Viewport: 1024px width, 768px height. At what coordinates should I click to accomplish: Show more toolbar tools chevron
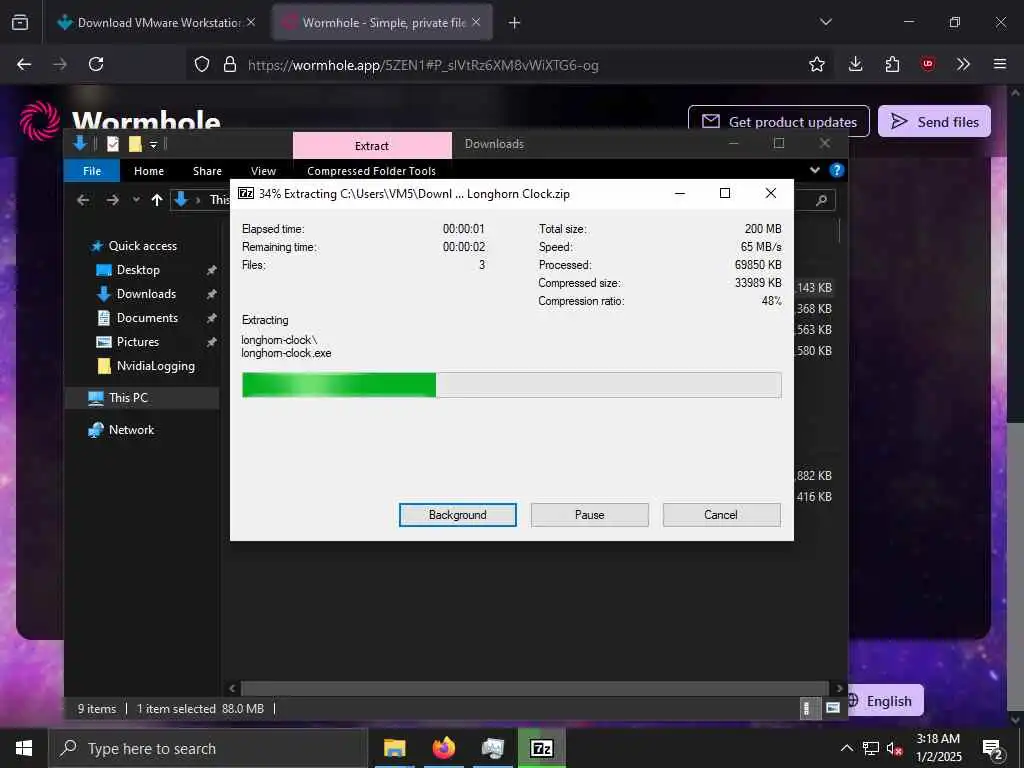pyautogui.click(x=963, y=64)
